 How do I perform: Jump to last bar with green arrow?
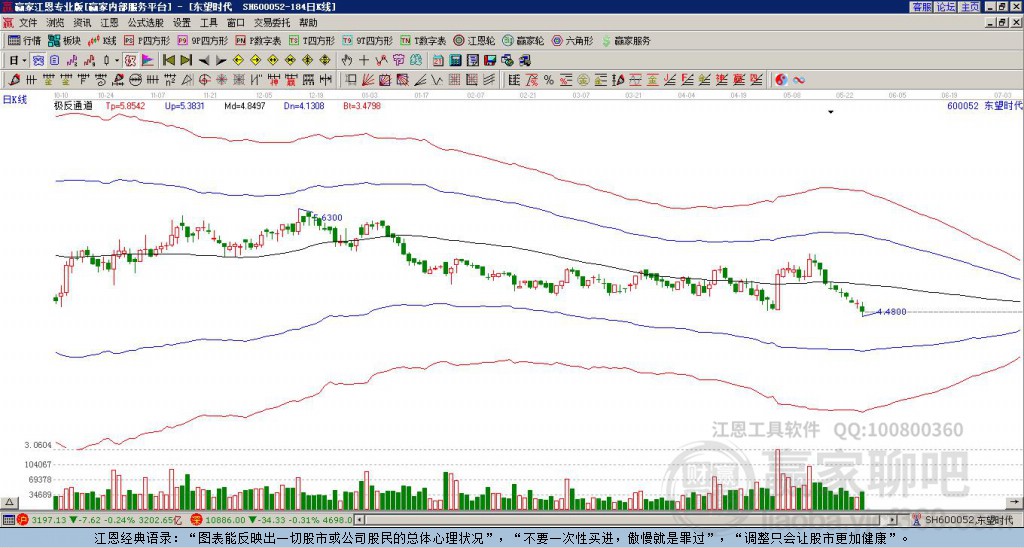coord(185,60)
